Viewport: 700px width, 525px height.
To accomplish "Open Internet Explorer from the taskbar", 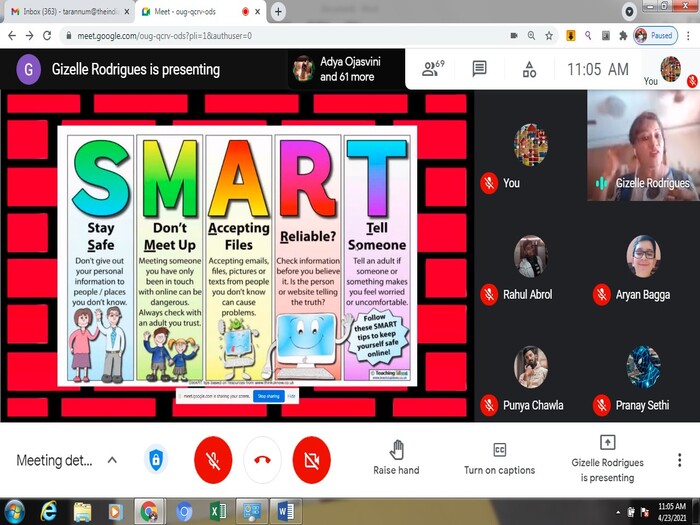I will tap(49, 511).
